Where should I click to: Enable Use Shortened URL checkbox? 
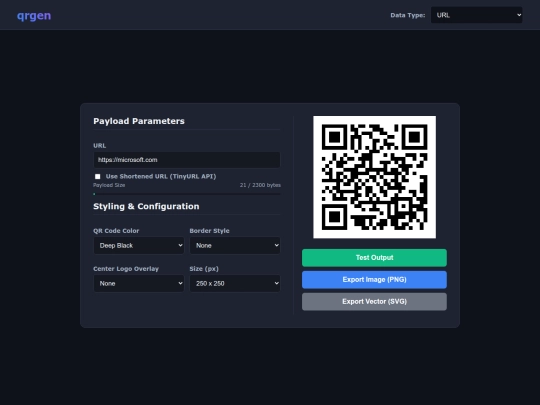click(98, 177)
